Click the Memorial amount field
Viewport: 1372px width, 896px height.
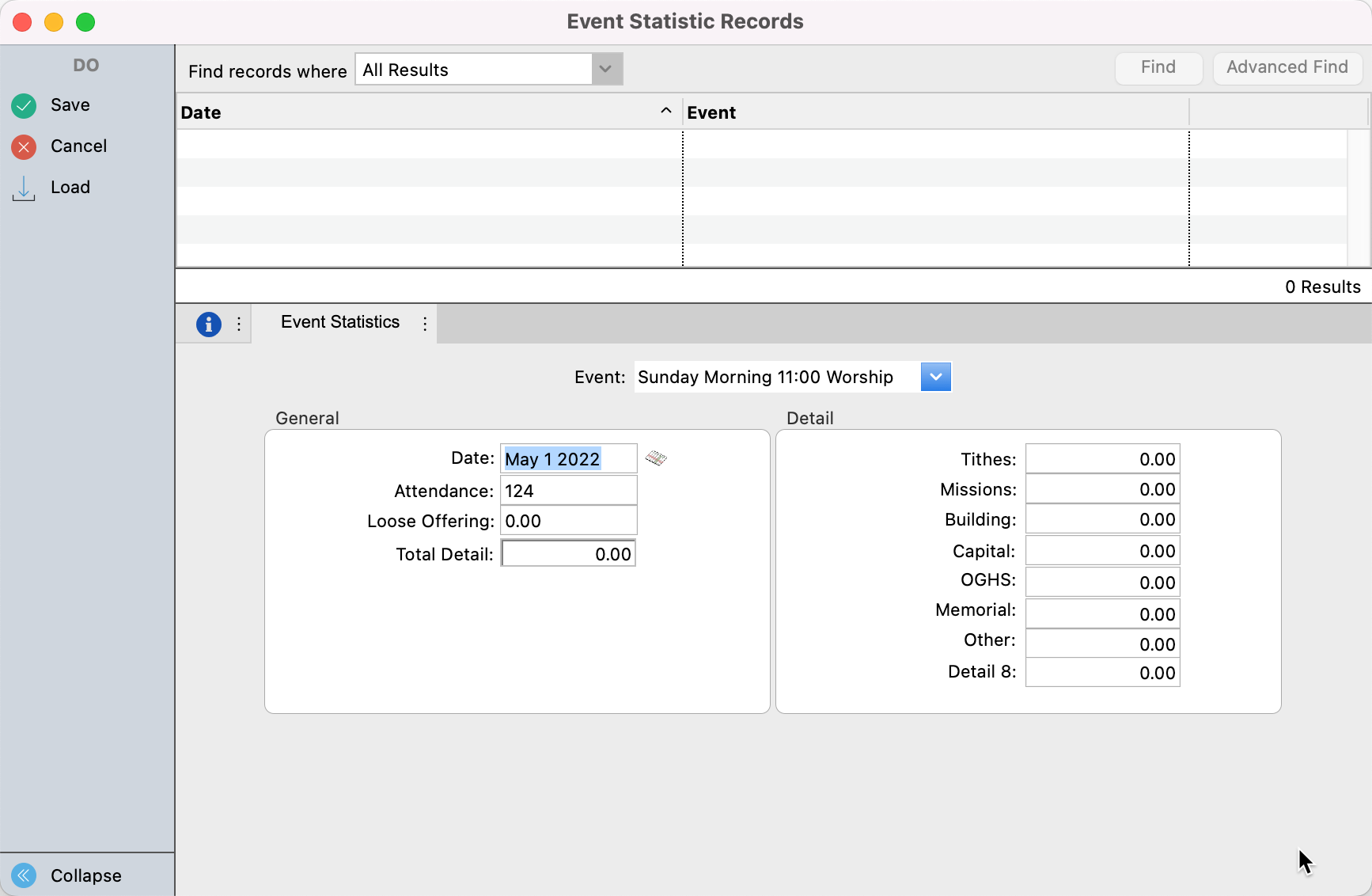tap(1102, 613)
